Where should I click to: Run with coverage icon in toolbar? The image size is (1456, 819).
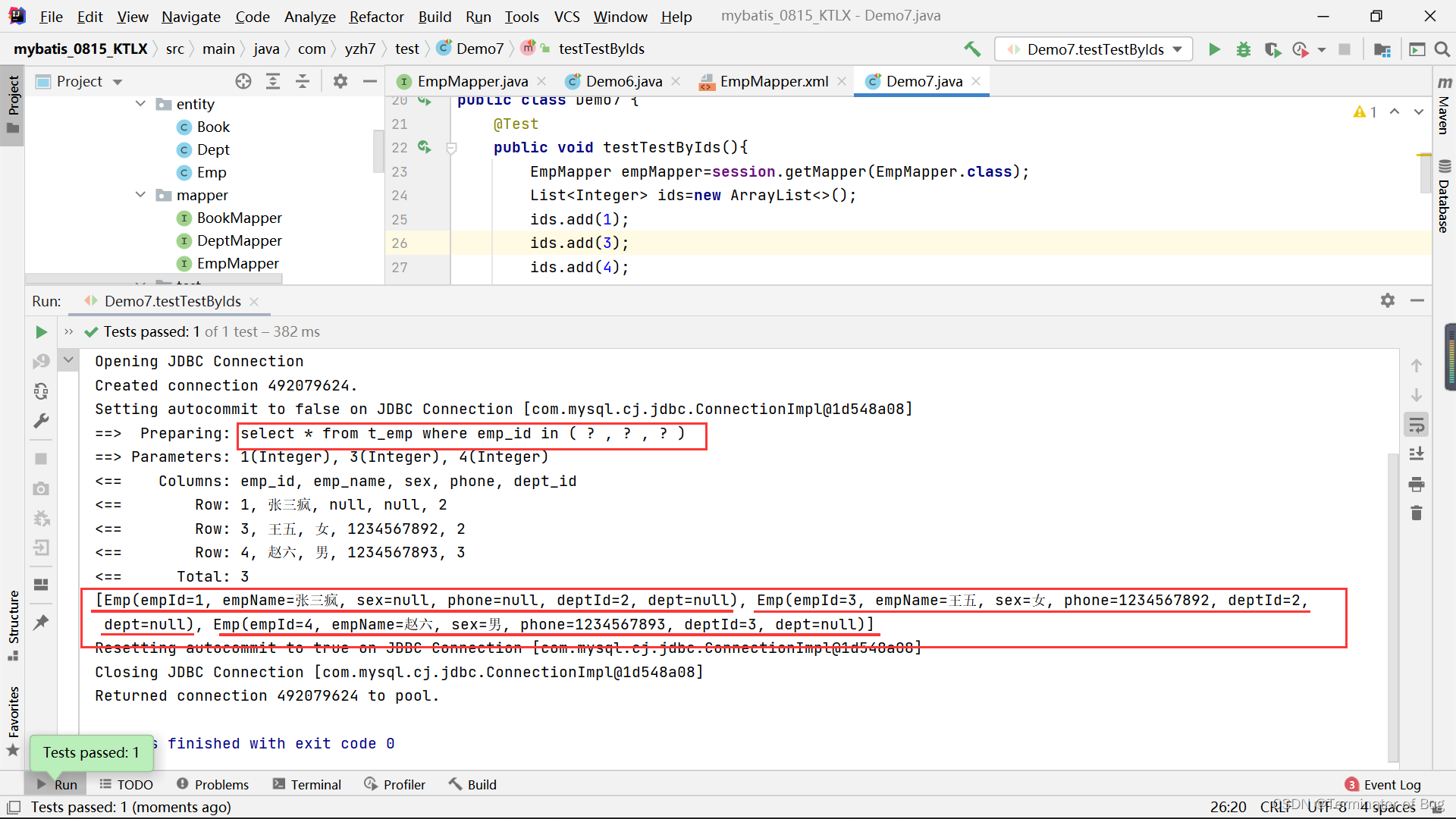point(1272,49)
